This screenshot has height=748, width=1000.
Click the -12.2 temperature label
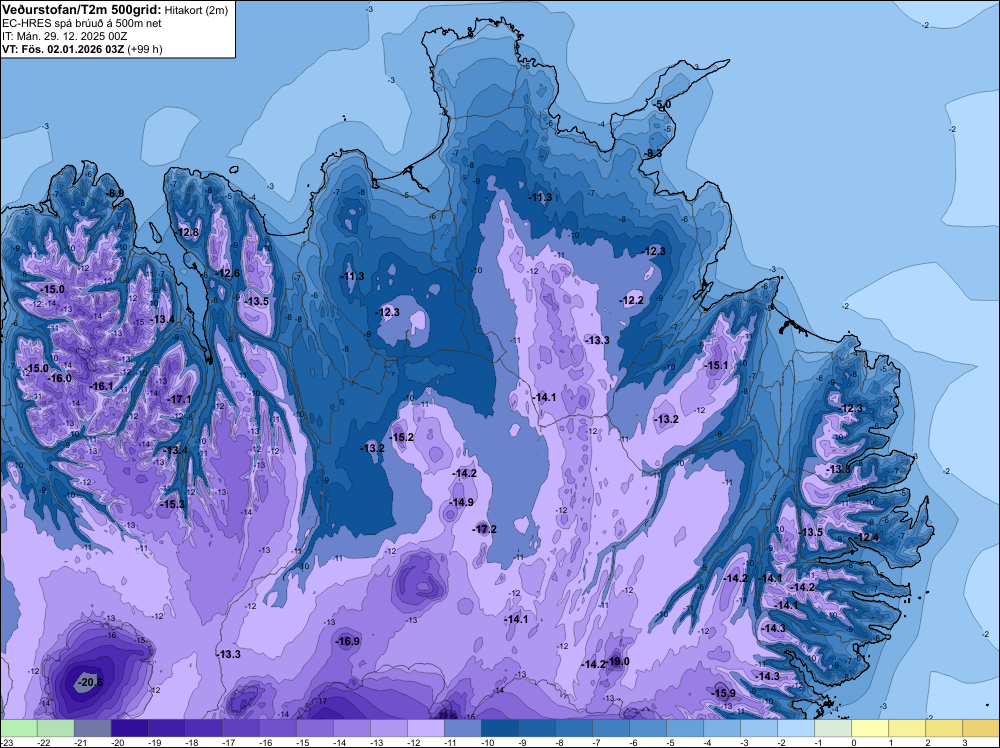click(x=631, y=300)
